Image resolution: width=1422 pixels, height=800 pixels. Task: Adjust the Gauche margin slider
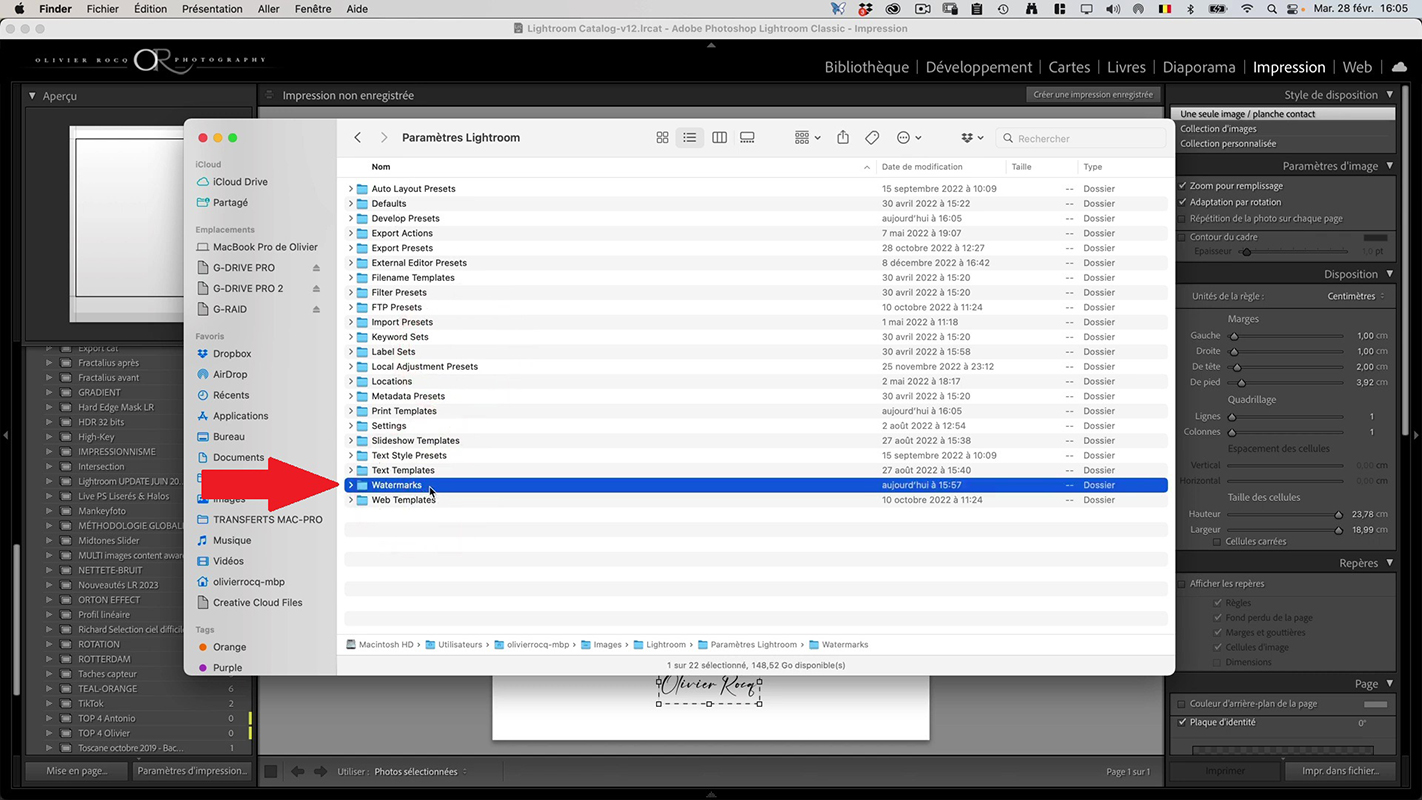1234,336
